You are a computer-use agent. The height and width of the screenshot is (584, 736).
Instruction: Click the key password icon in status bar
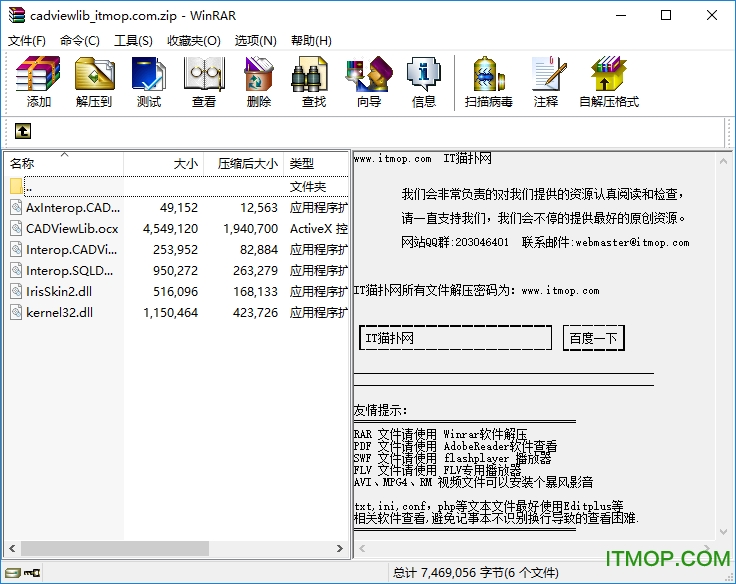click(32, 573)
